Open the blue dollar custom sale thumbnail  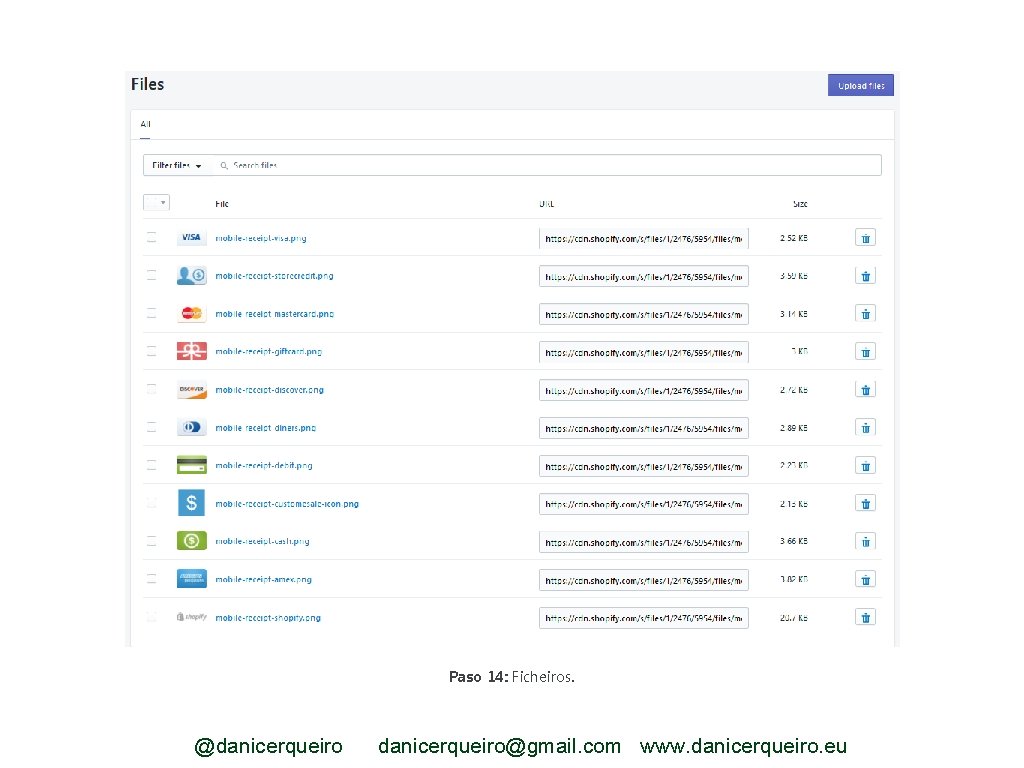[x=191, y=503]
